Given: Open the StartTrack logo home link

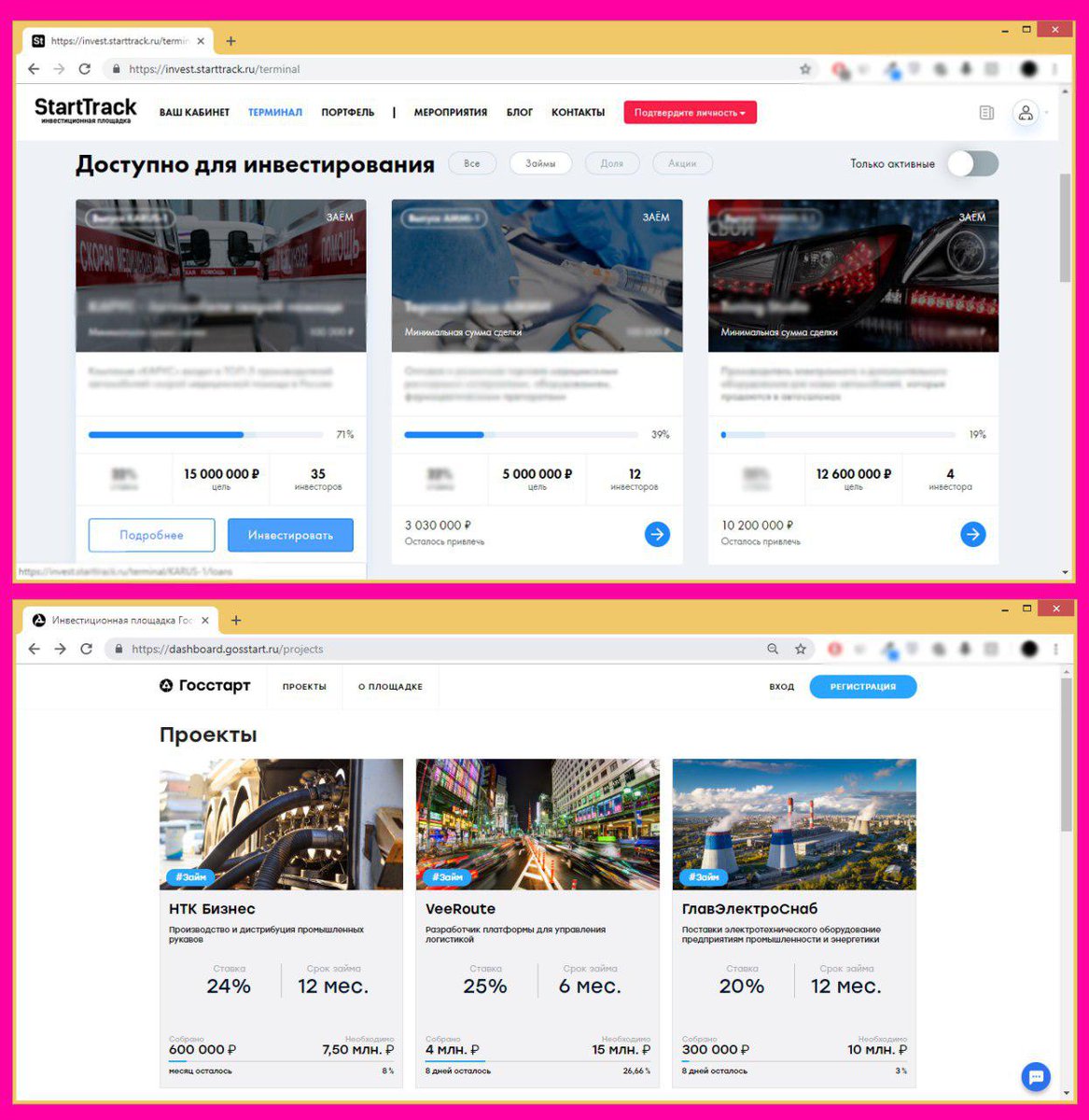Looking at the screenshot, I should pyautogui.click(x=86, y=110).
